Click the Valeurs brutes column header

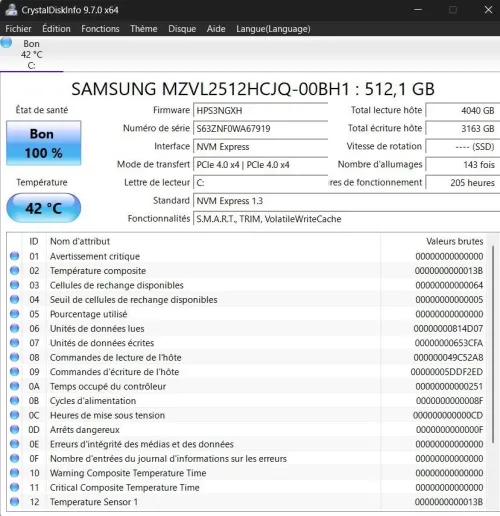[x=454, y=241]
